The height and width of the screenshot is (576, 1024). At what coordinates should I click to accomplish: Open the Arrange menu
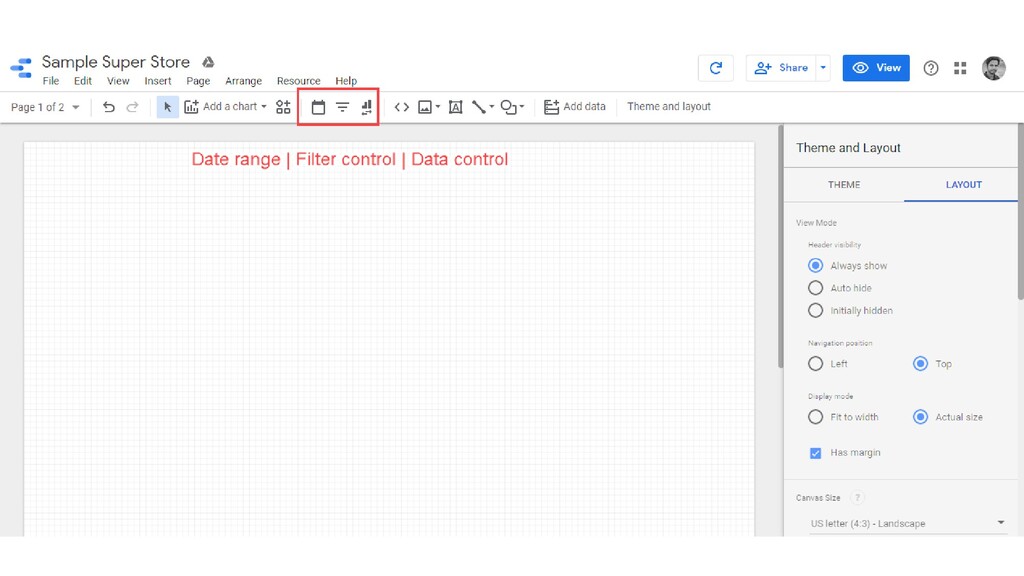(x=244, y=81)
